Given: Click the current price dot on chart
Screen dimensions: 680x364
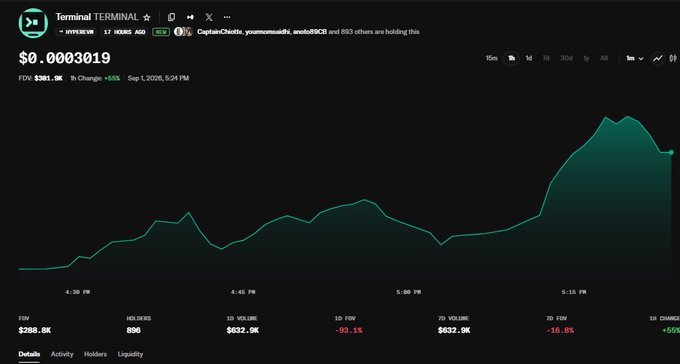Looking at the screenshot, I should [671, 152].
